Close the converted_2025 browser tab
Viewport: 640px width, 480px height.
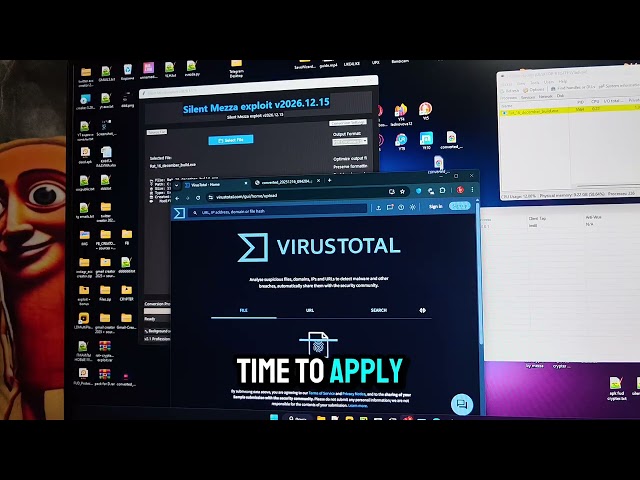point(318,180)
